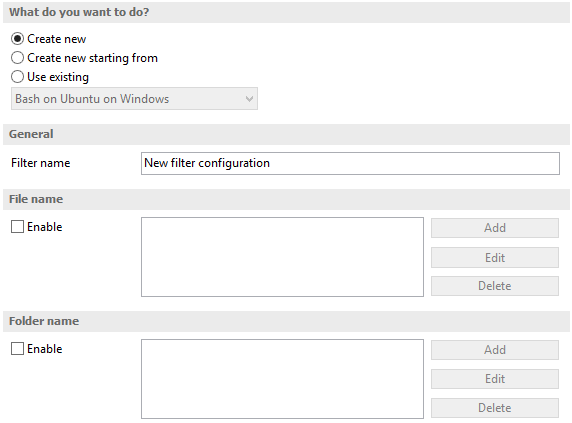The image size is (572, 423).
Task: Click the What do you want to do header
Action: (x=286, y=12)
